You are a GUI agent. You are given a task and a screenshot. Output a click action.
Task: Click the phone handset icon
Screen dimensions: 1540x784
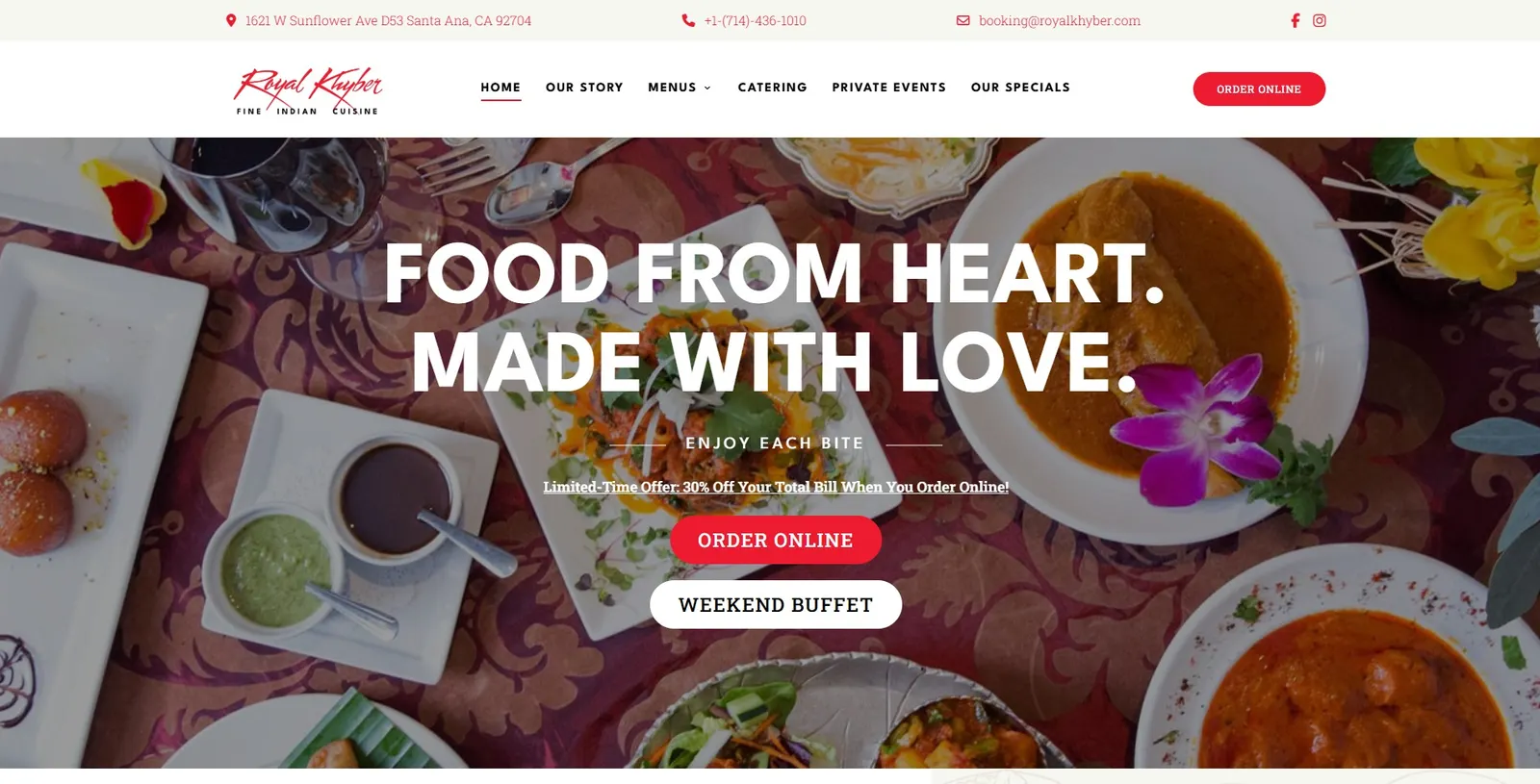coord(688,20)
